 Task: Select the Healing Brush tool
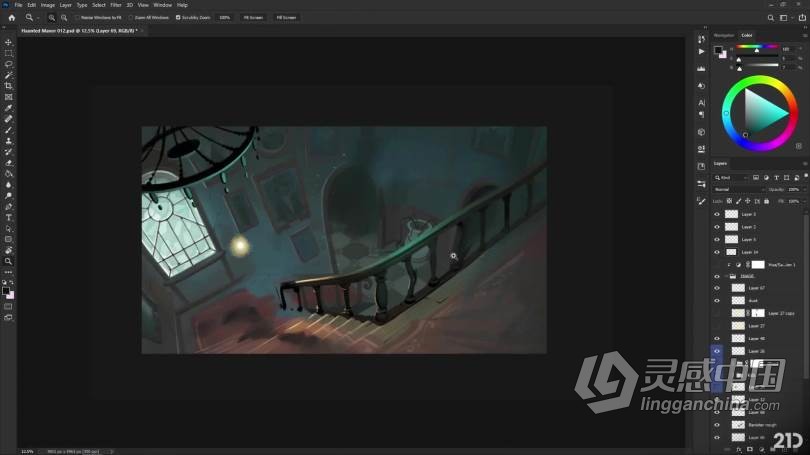[x=8, y=119]
